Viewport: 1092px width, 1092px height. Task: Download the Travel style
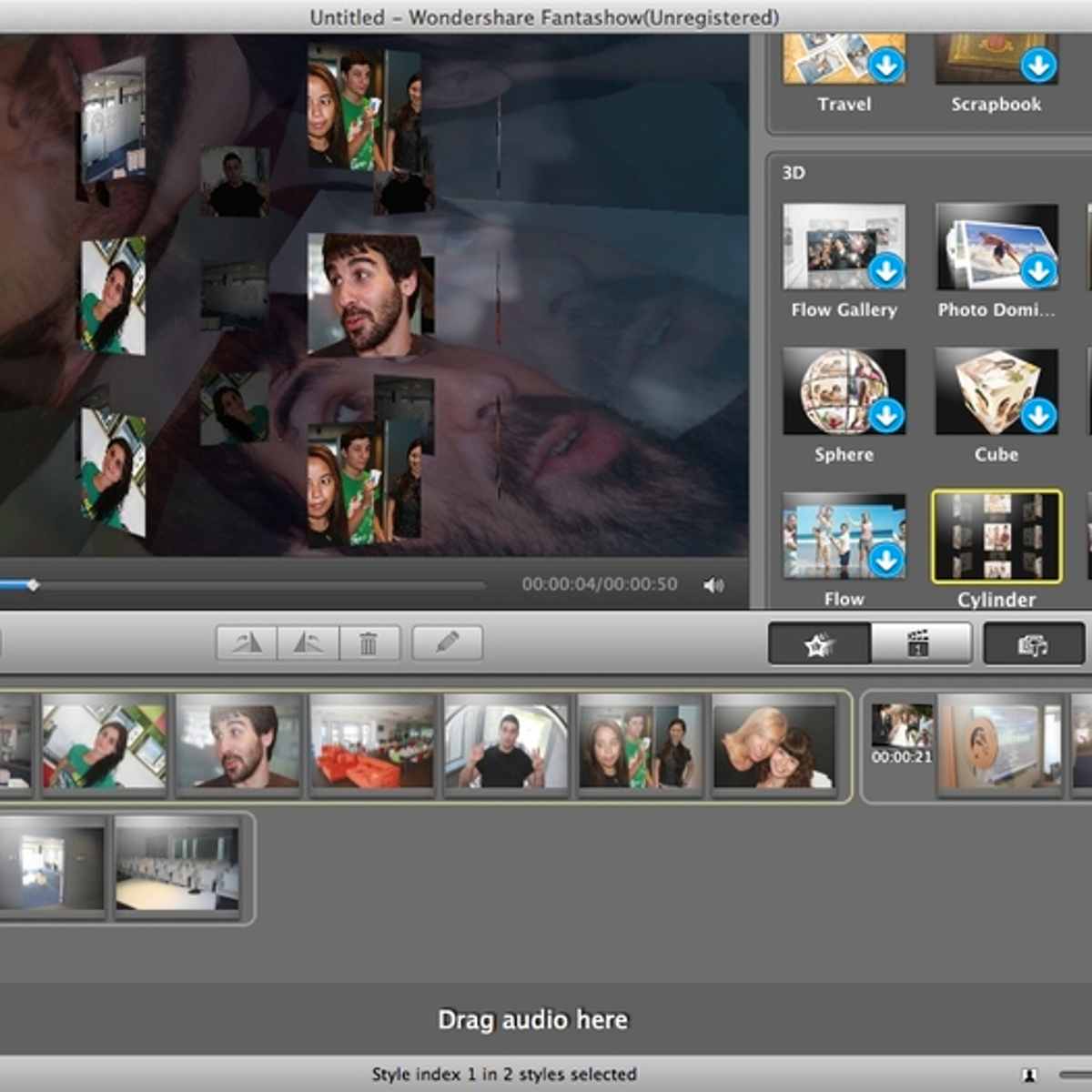click(x=885, y=65)
